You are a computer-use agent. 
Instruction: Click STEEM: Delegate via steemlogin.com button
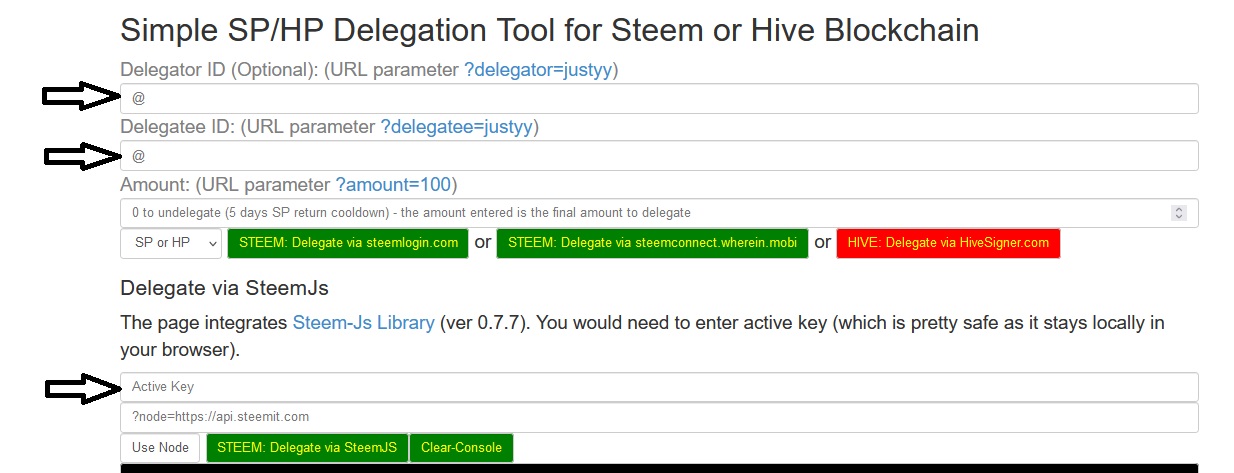click(x=348, y=243)
